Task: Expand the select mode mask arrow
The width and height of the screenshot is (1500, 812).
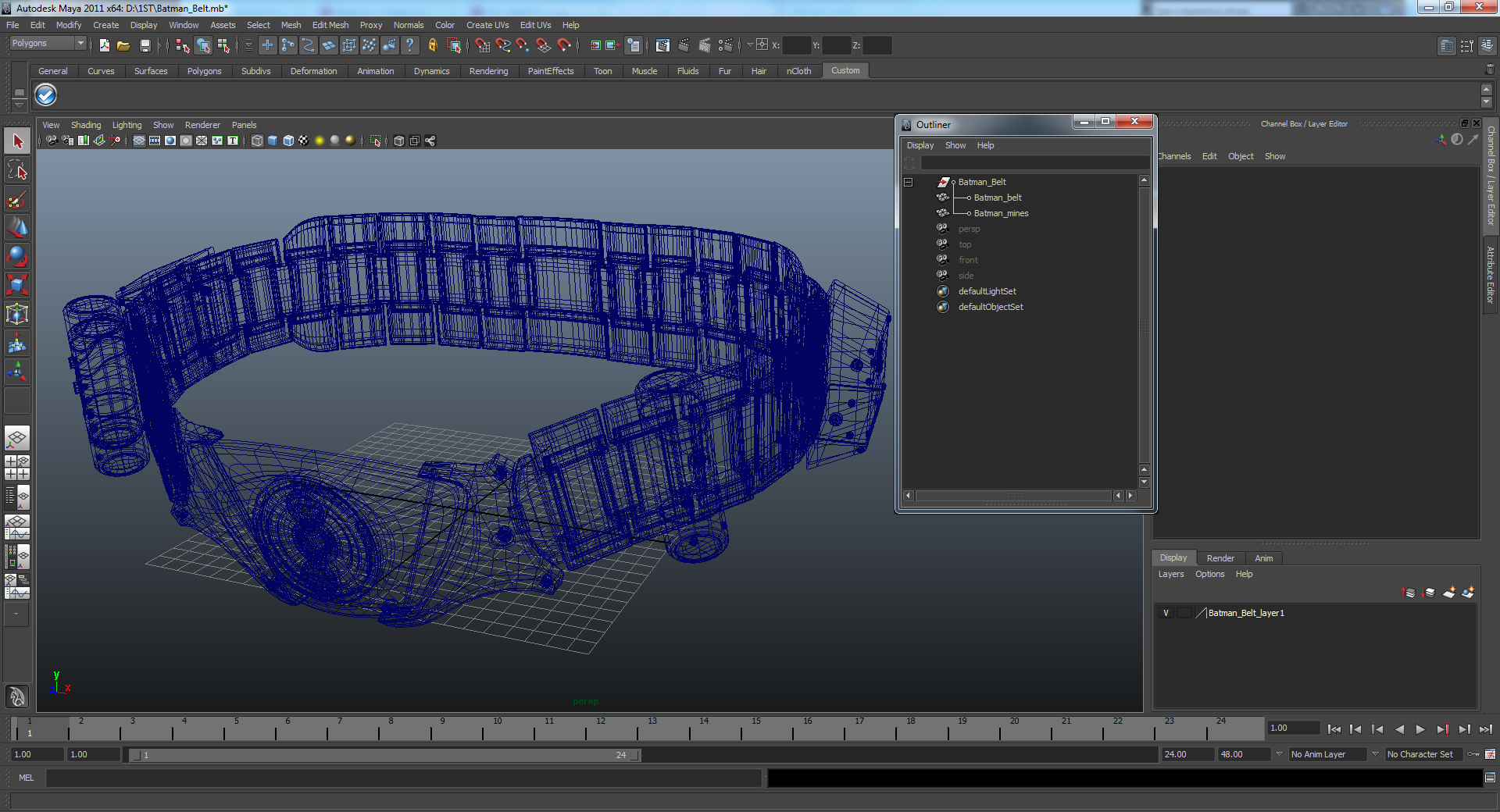Action: 248,45
